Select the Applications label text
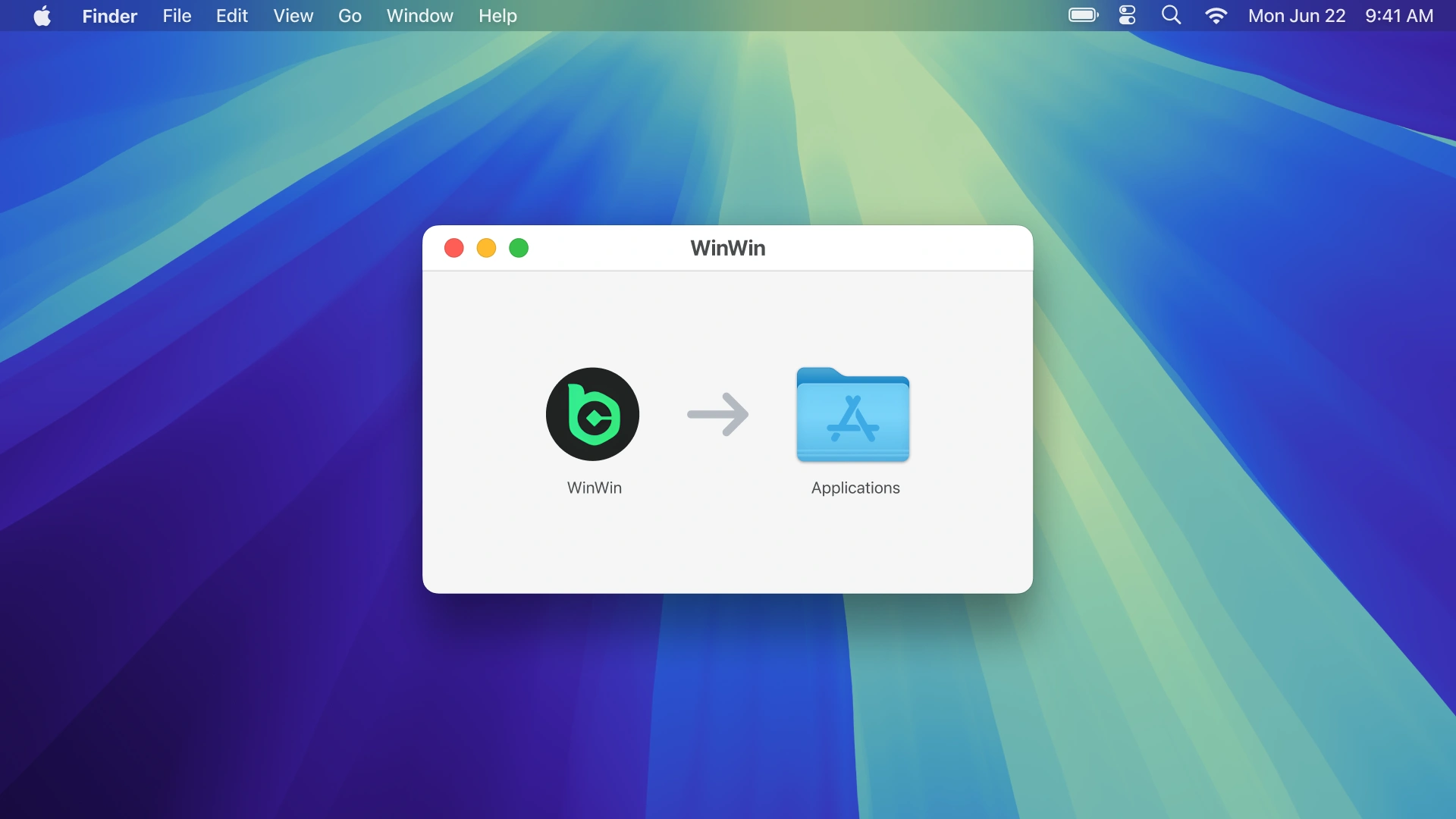This screenshot has height=819, width=1456. (x=855, y=488)
